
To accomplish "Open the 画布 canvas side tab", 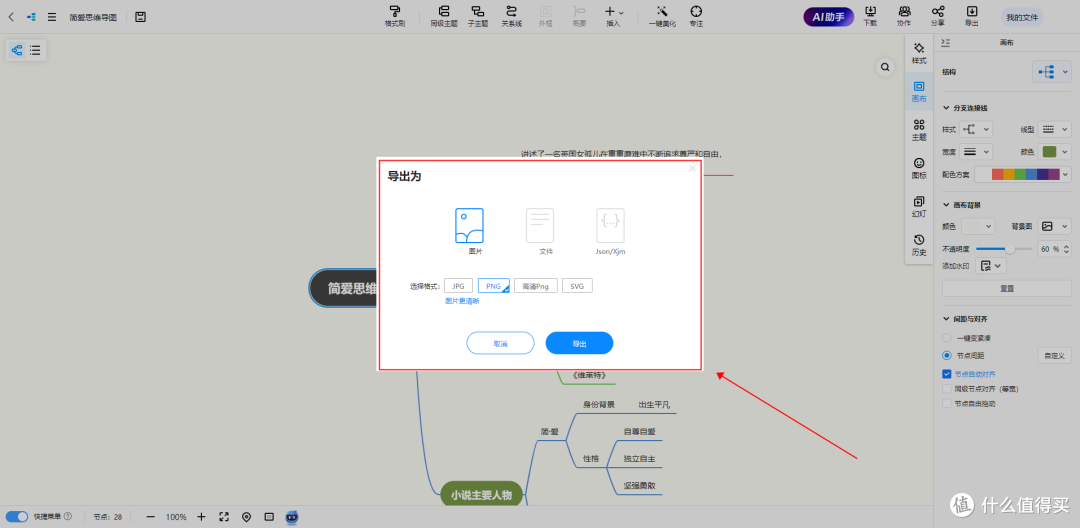I will tap(919, 92).
